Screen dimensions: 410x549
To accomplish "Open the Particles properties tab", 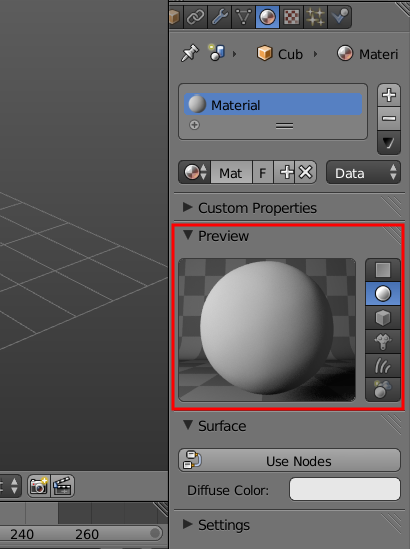I will click(x=315, y=17).
